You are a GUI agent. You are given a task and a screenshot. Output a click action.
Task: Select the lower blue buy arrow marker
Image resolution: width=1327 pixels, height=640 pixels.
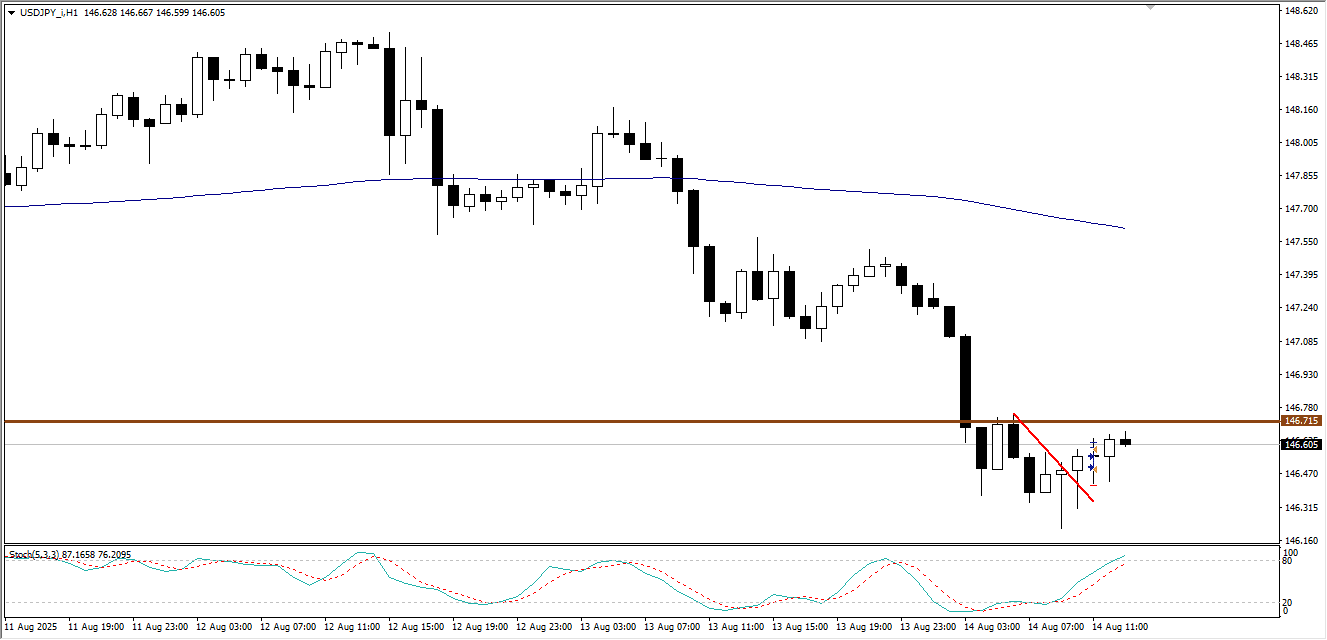(x=1091, y=467)
